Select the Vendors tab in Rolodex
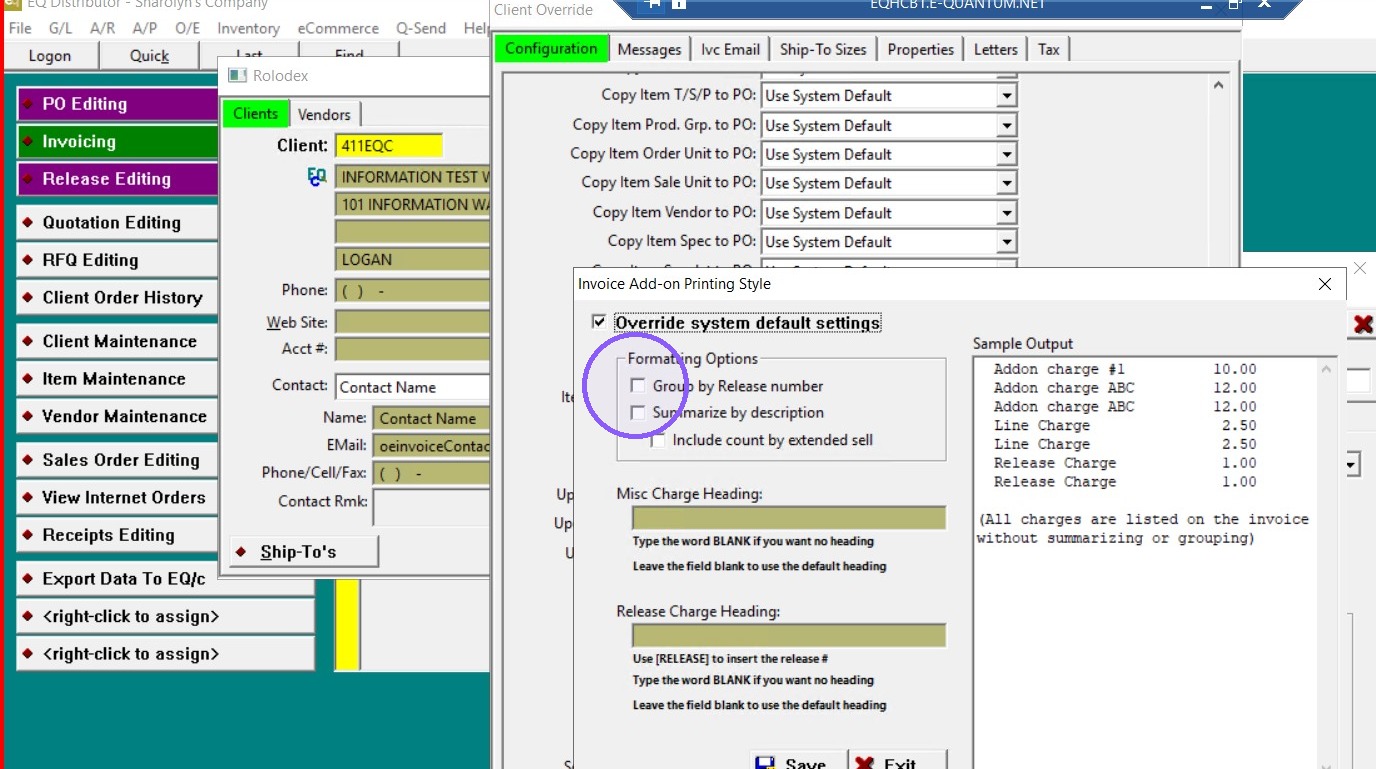1376x769 pixels. [324, 115]
